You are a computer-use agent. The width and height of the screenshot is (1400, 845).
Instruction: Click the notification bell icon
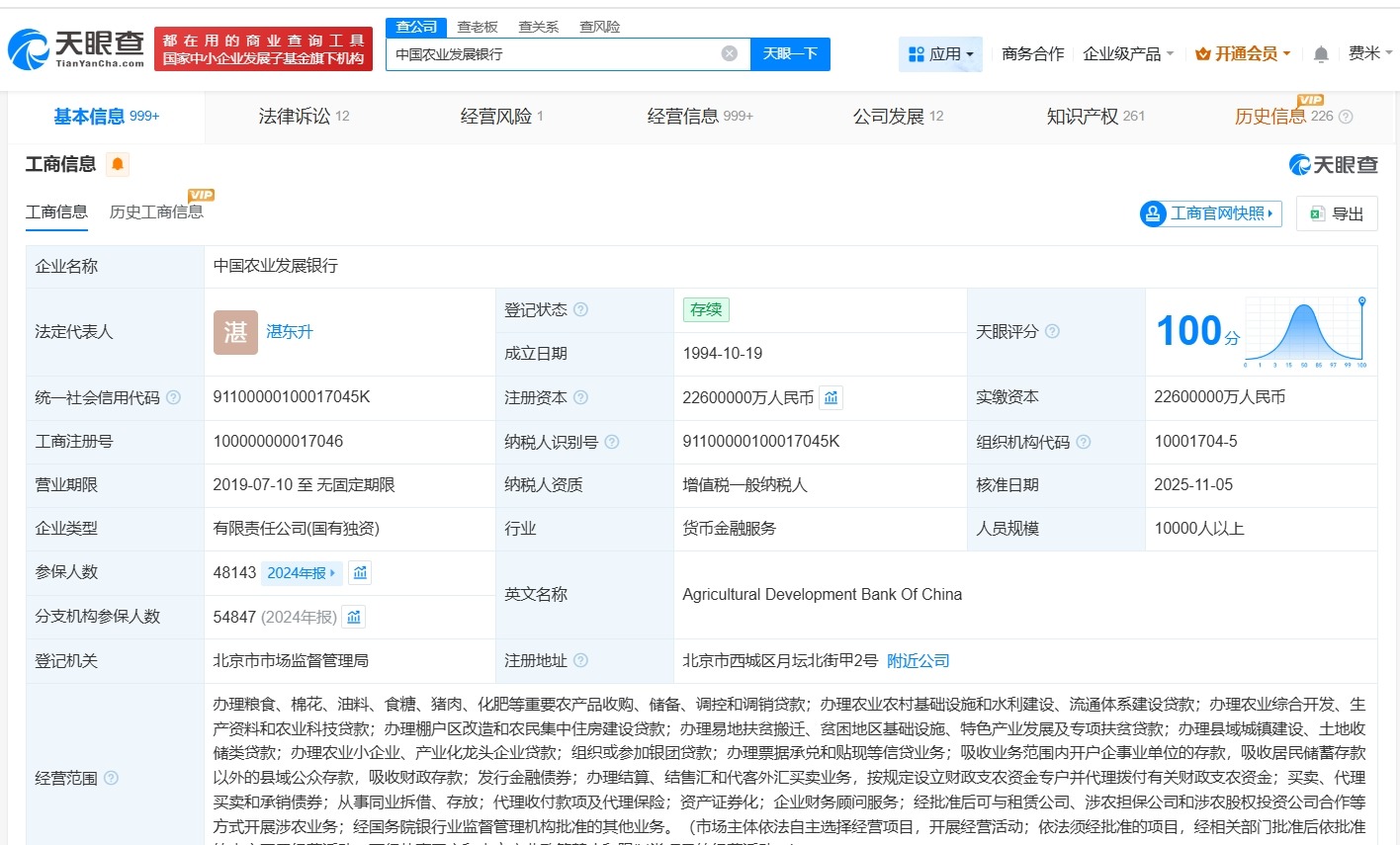(1320, 53)
